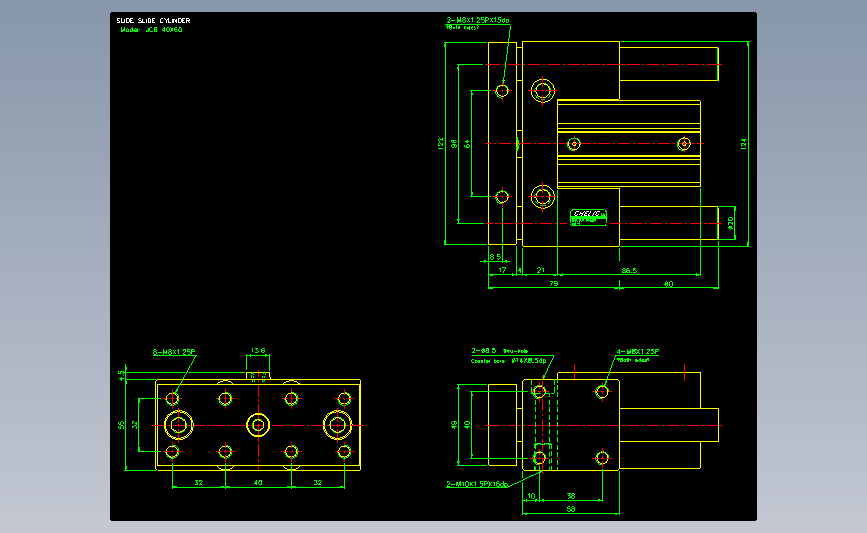Select the Model: JCB 40X60 label
The image size is (867, 533).
151,30
